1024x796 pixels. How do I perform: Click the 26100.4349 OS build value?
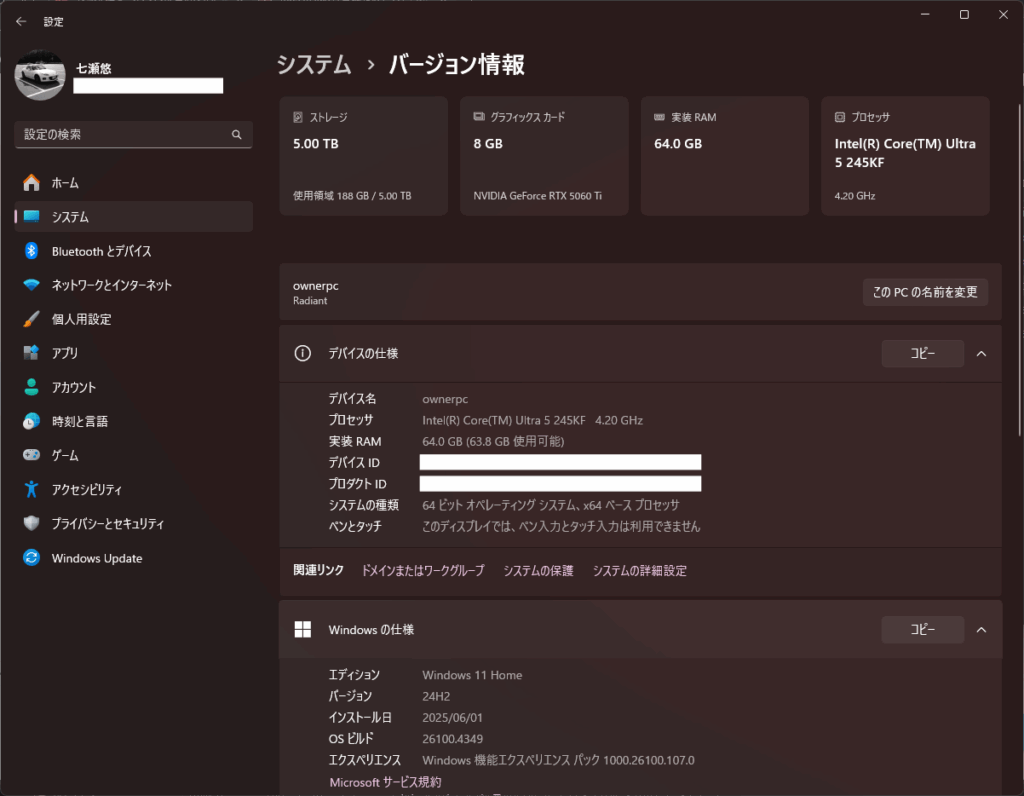[x=453, y=739]
